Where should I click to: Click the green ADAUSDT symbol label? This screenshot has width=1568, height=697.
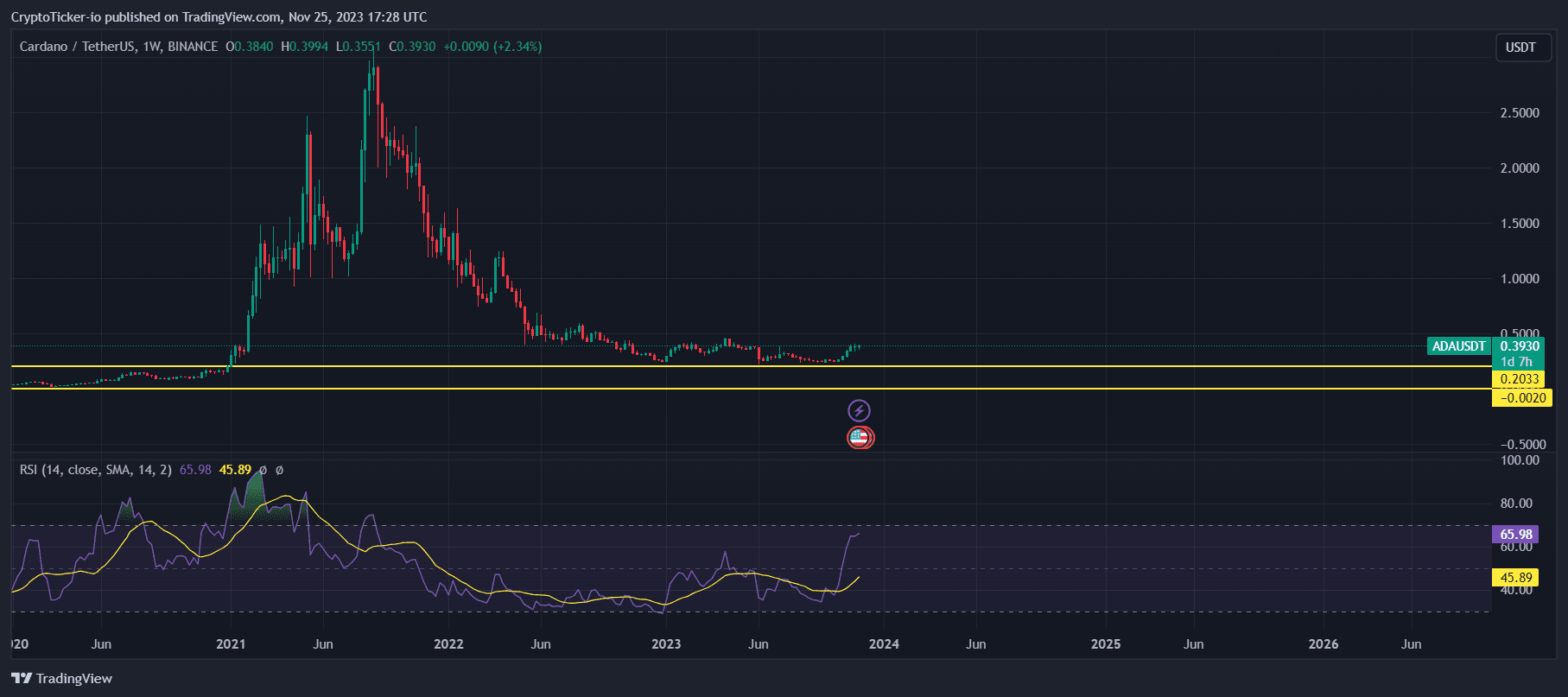1458,346
